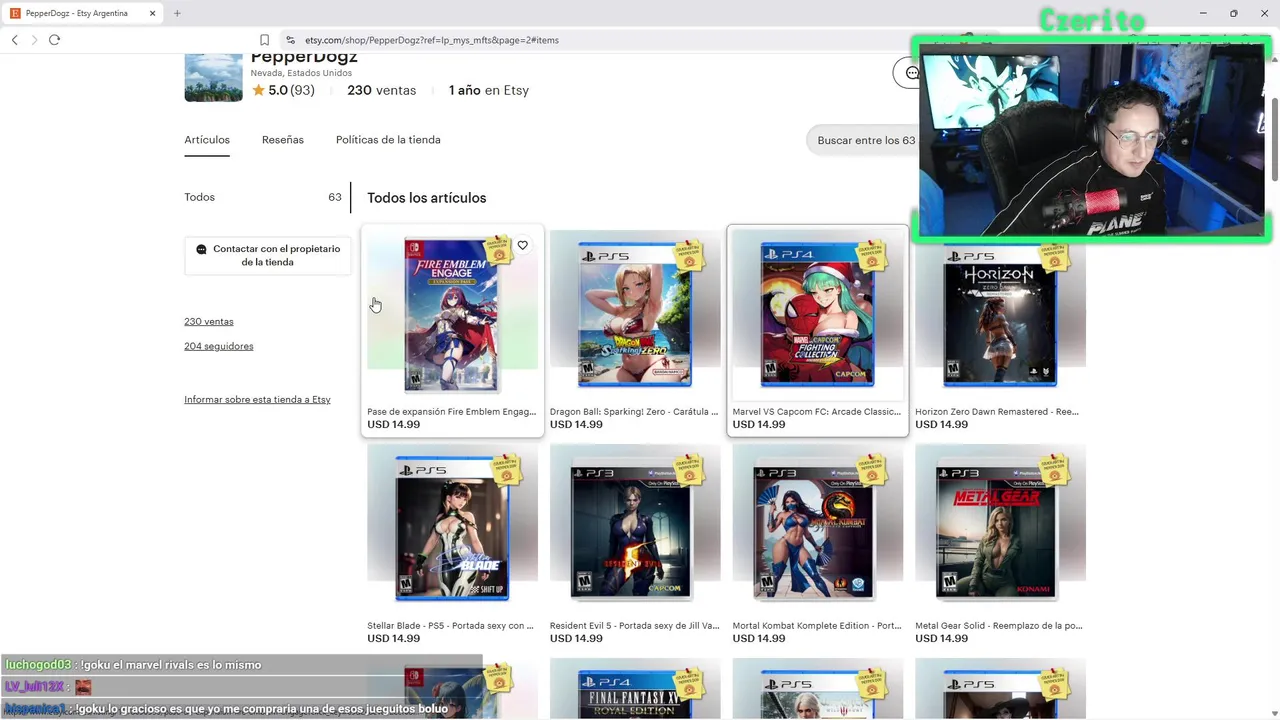Click the page vertical scrollbar thumb
The image size is (1280, 720).
pyautogui.click(x=1274, y=140)
